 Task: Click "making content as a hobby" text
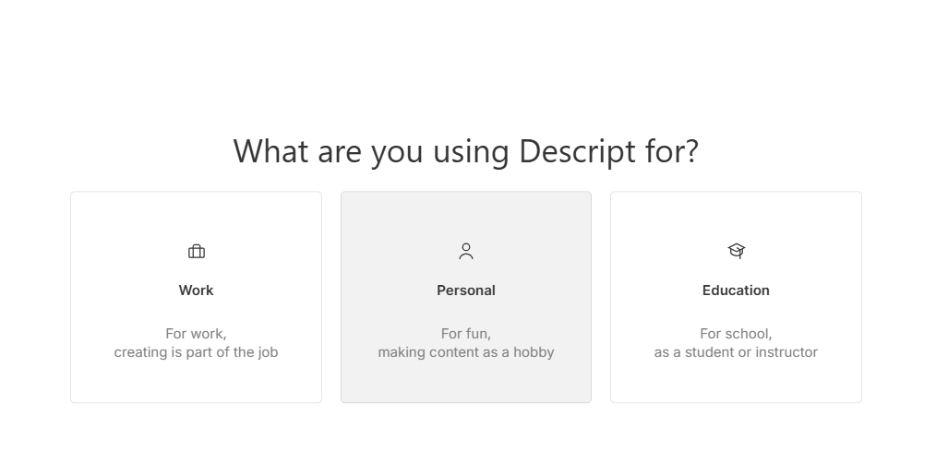pos(466,352)
